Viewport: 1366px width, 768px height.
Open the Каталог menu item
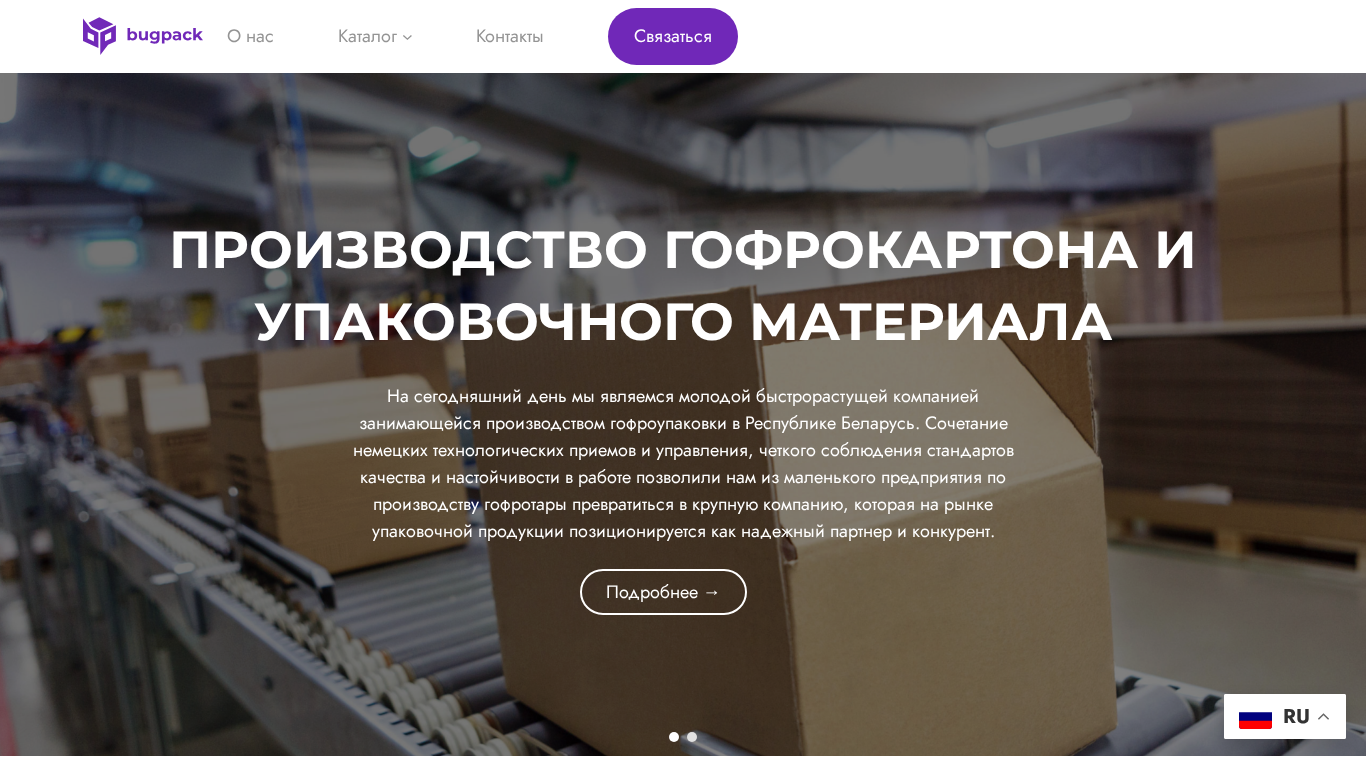(x=367, y=36)
